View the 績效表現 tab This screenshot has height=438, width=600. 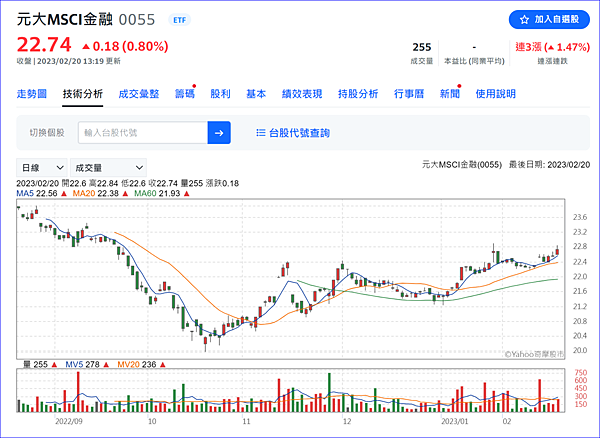pos(302,94)
